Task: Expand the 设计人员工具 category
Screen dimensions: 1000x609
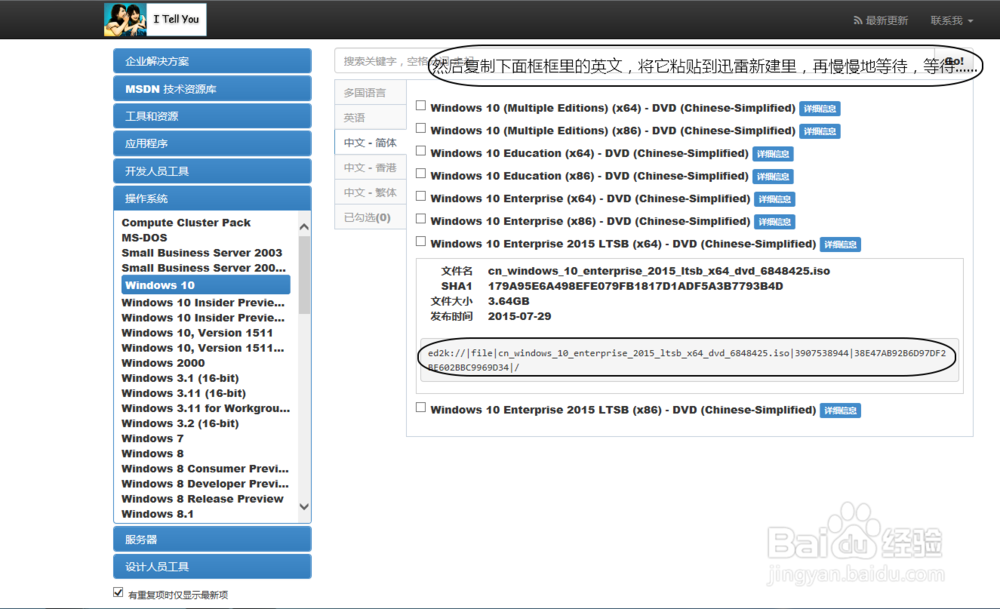Action: click(212, 566)
